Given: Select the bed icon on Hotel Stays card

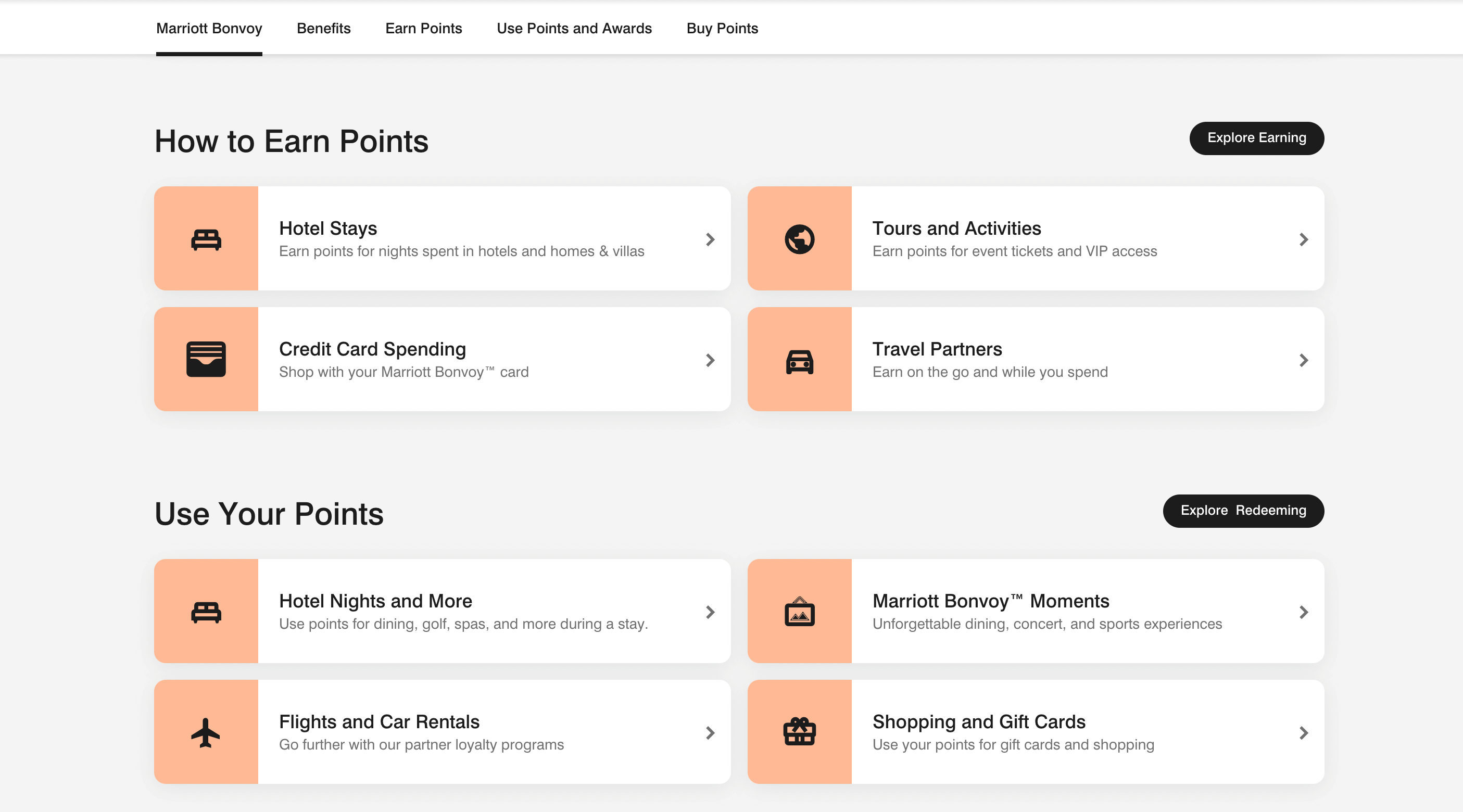Looking at the screenshot, I should 206,238.
